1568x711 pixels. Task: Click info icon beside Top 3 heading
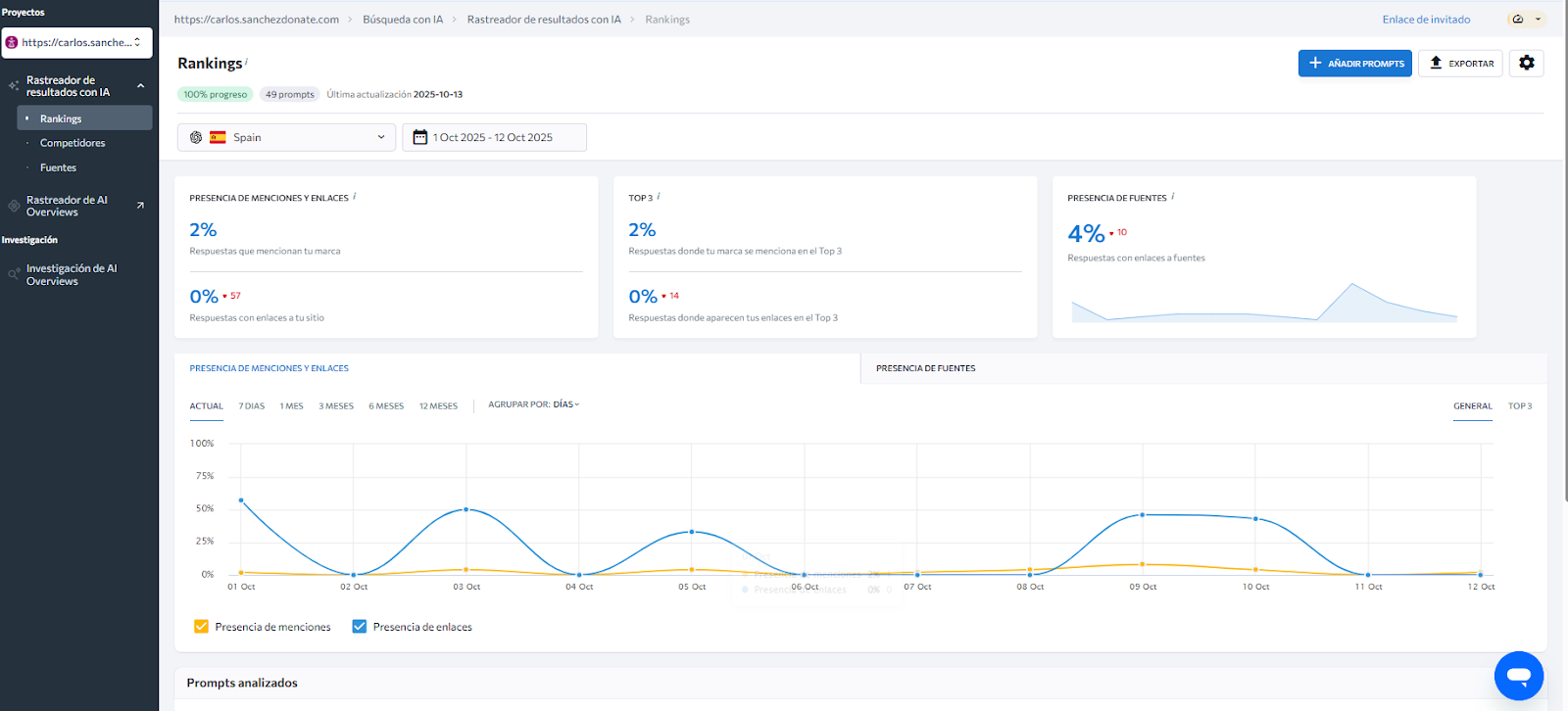tap(659, 197)
